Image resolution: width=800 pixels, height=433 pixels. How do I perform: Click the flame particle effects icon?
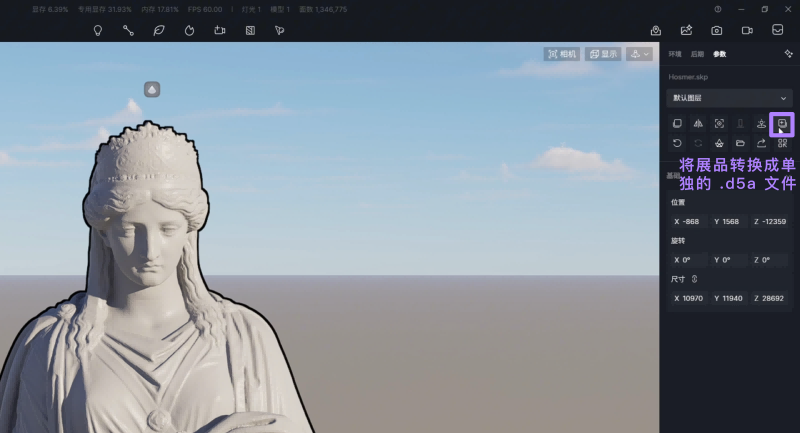(x=189, y=30)
